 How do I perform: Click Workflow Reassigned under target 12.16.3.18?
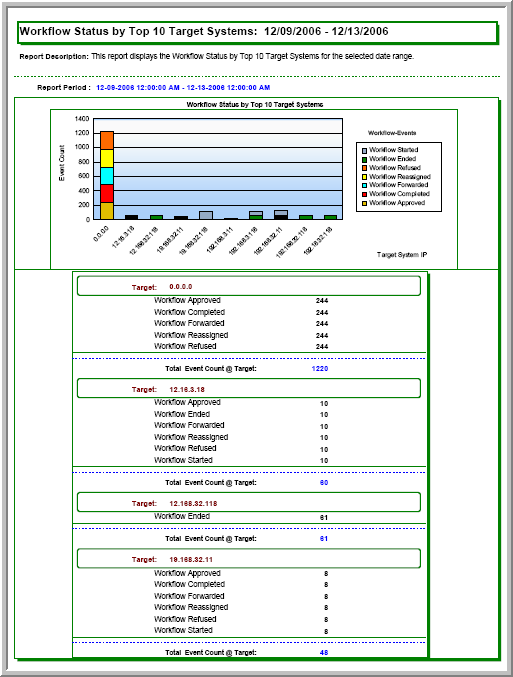coord(191,437)
